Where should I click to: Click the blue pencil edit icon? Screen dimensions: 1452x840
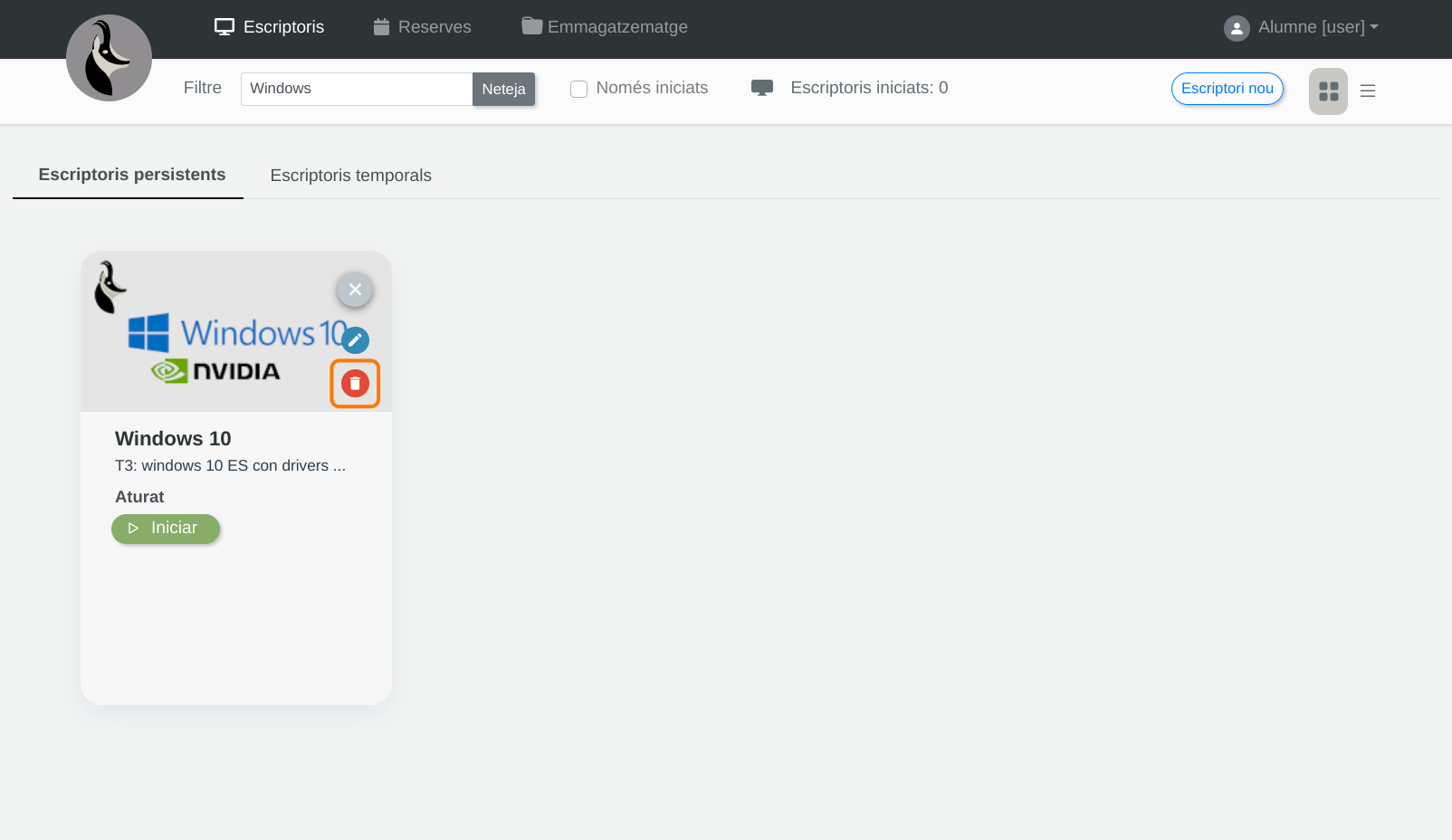click(355, 340)
